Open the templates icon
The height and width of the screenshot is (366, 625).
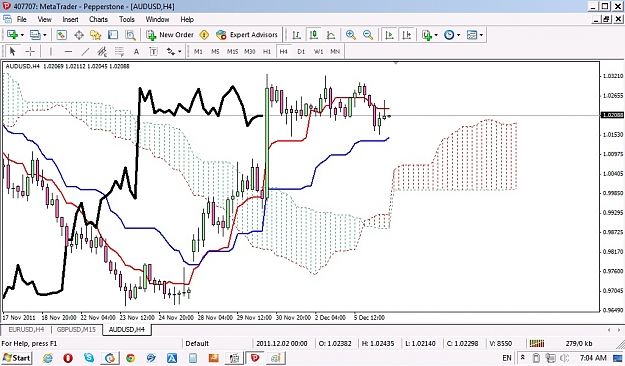tap(472, 35)
